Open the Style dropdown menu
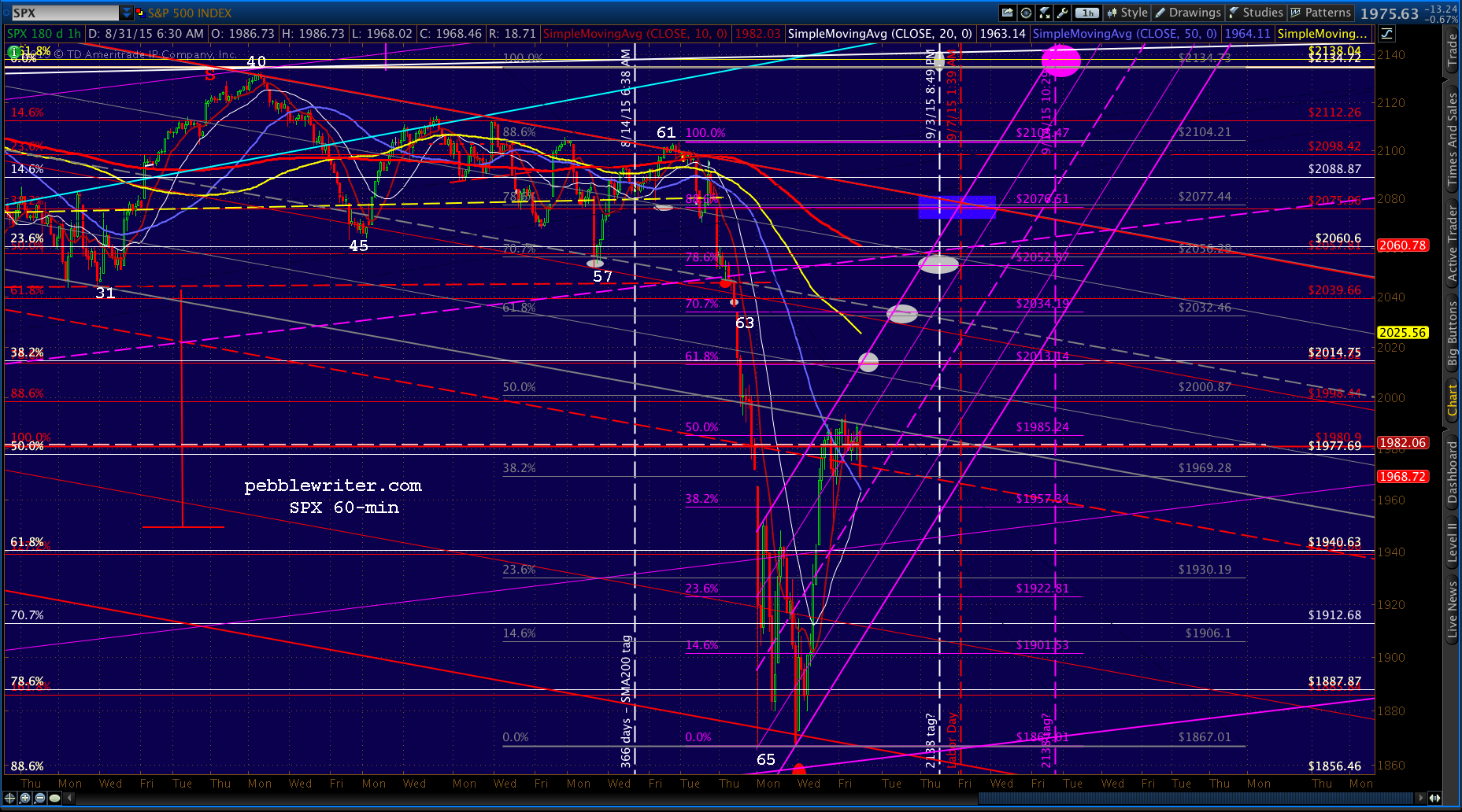 (1127, 13)
